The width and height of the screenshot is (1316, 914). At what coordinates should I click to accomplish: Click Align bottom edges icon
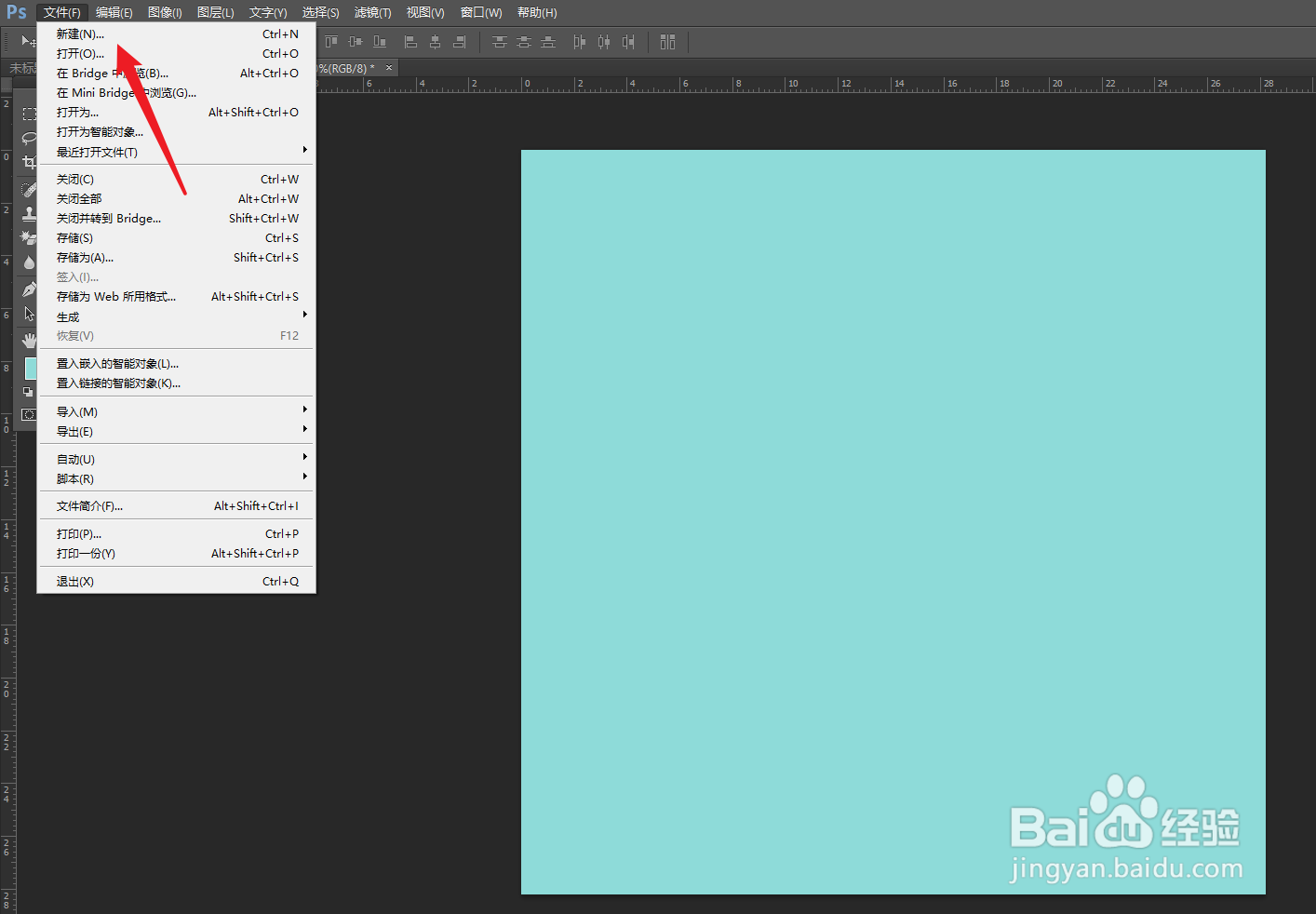click(380, 42)
